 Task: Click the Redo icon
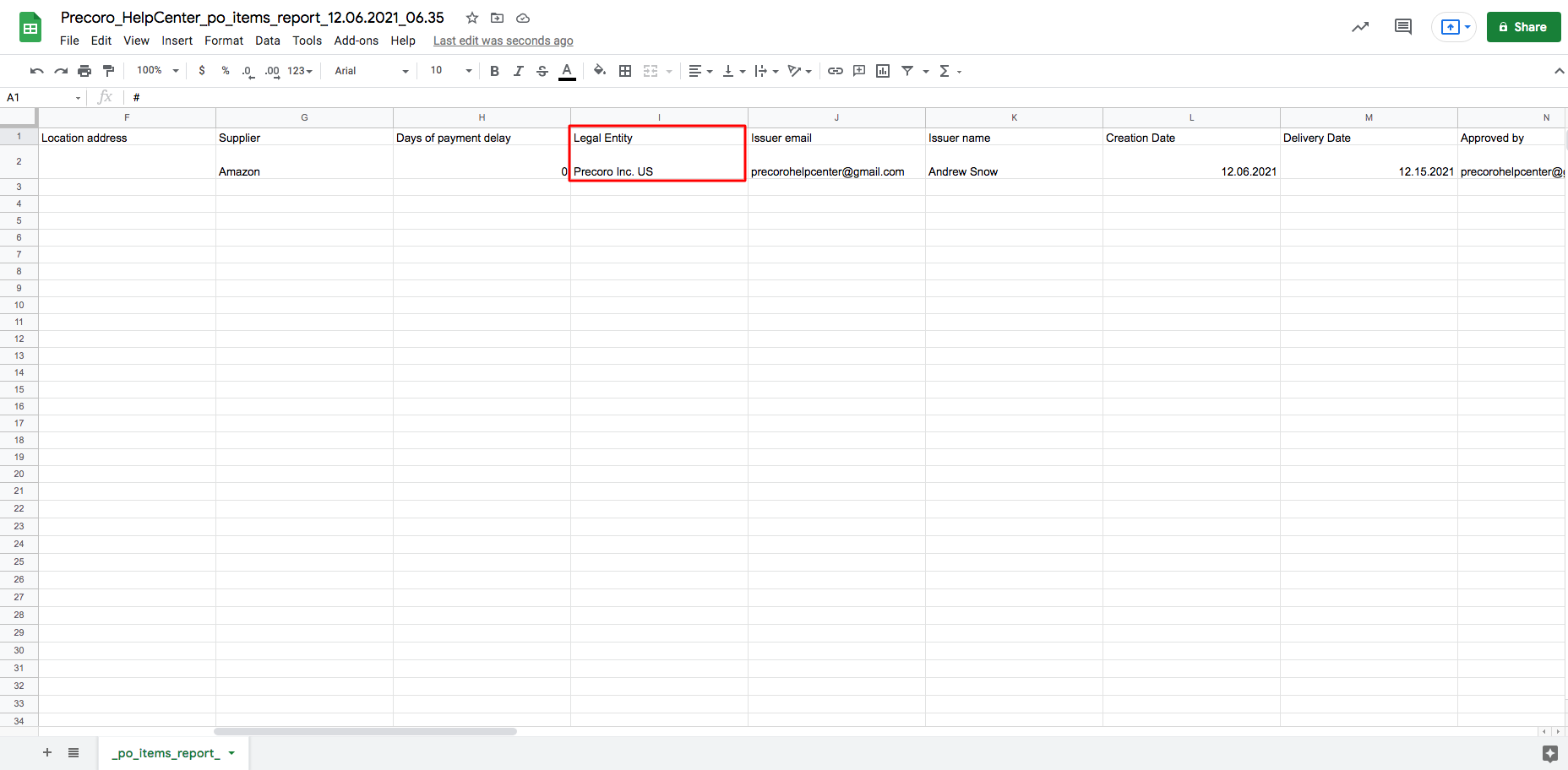click(x=61, y=71)
